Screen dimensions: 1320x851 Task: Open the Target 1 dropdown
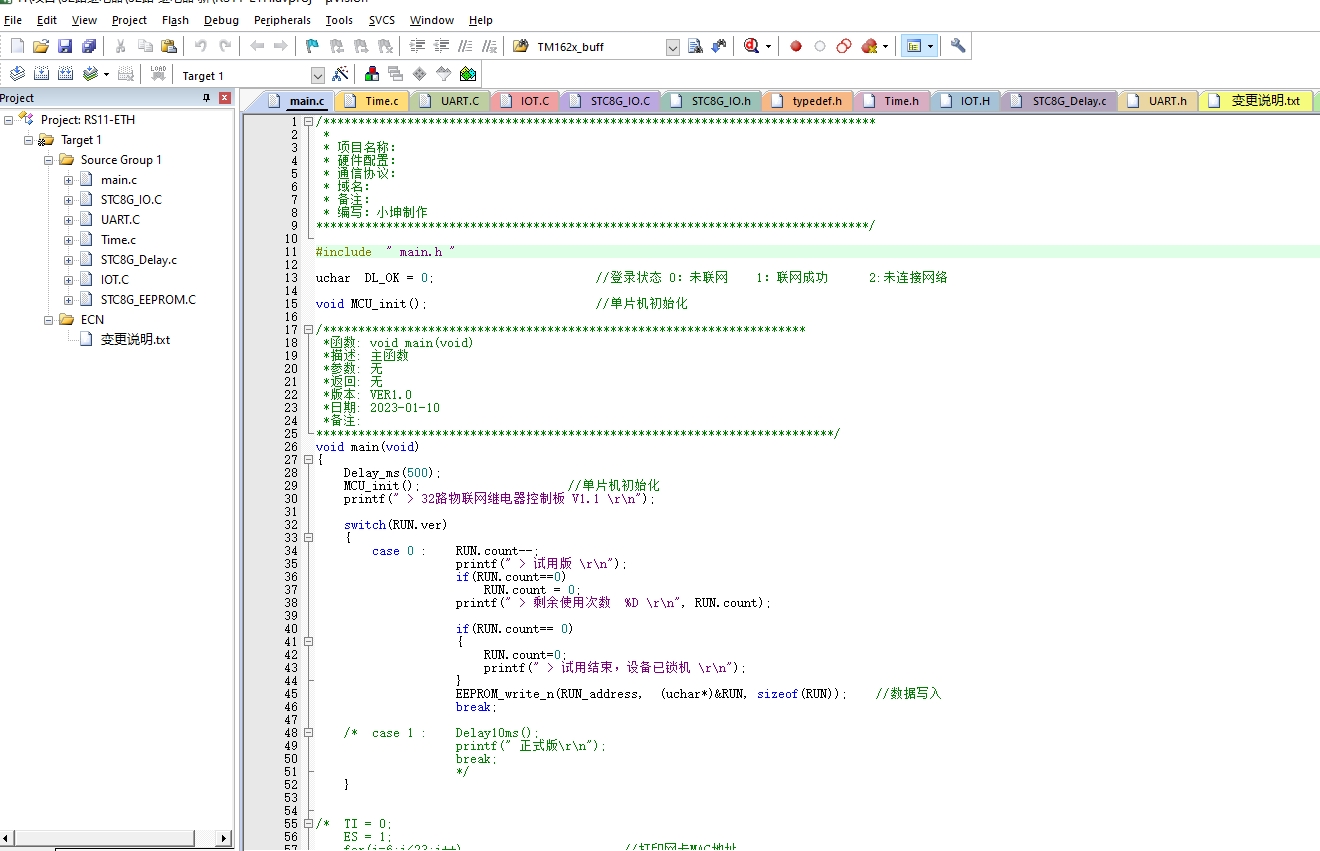(318, 76)
